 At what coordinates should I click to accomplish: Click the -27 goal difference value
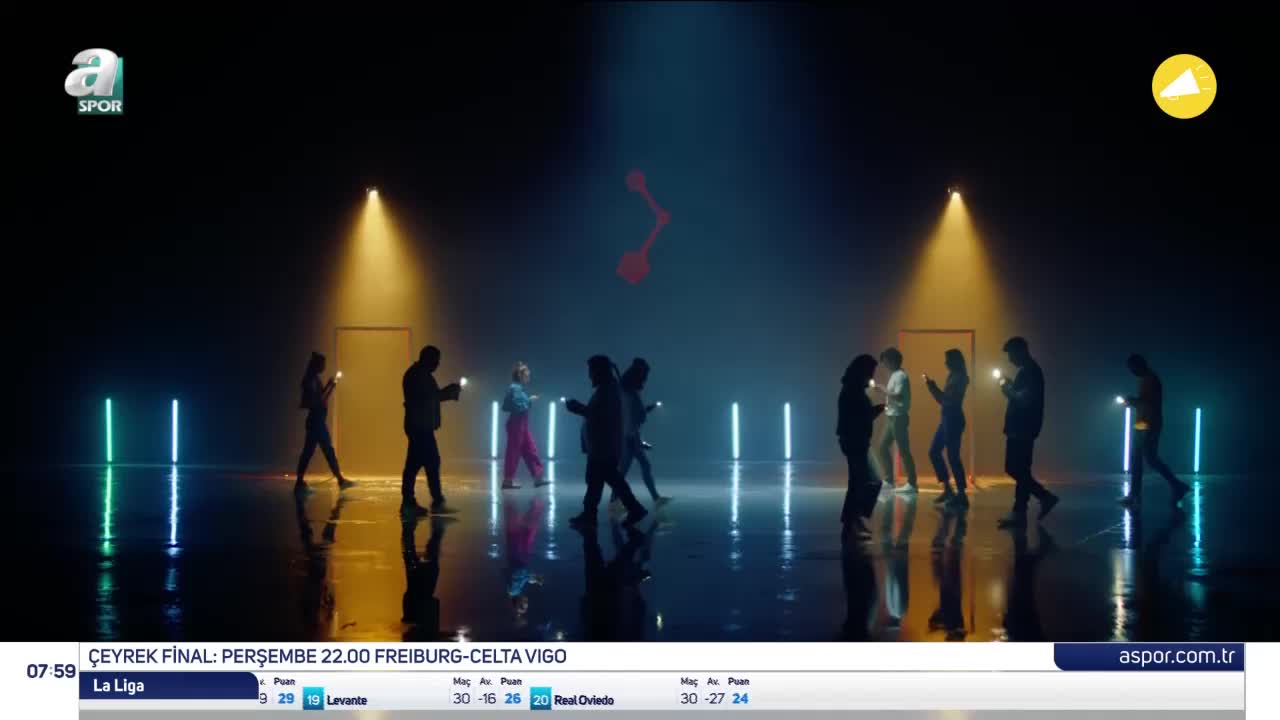714,699
